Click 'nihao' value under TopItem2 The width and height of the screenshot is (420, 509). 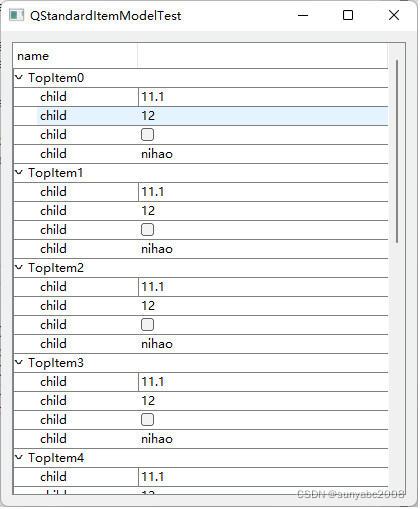pyautogui.click(x=157, y=344)
